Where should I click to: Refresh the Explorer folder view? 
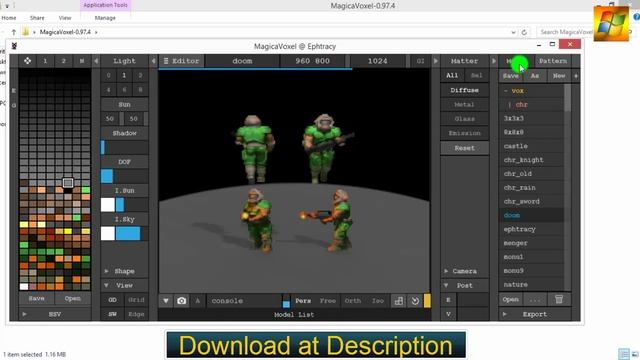[524, 32]
